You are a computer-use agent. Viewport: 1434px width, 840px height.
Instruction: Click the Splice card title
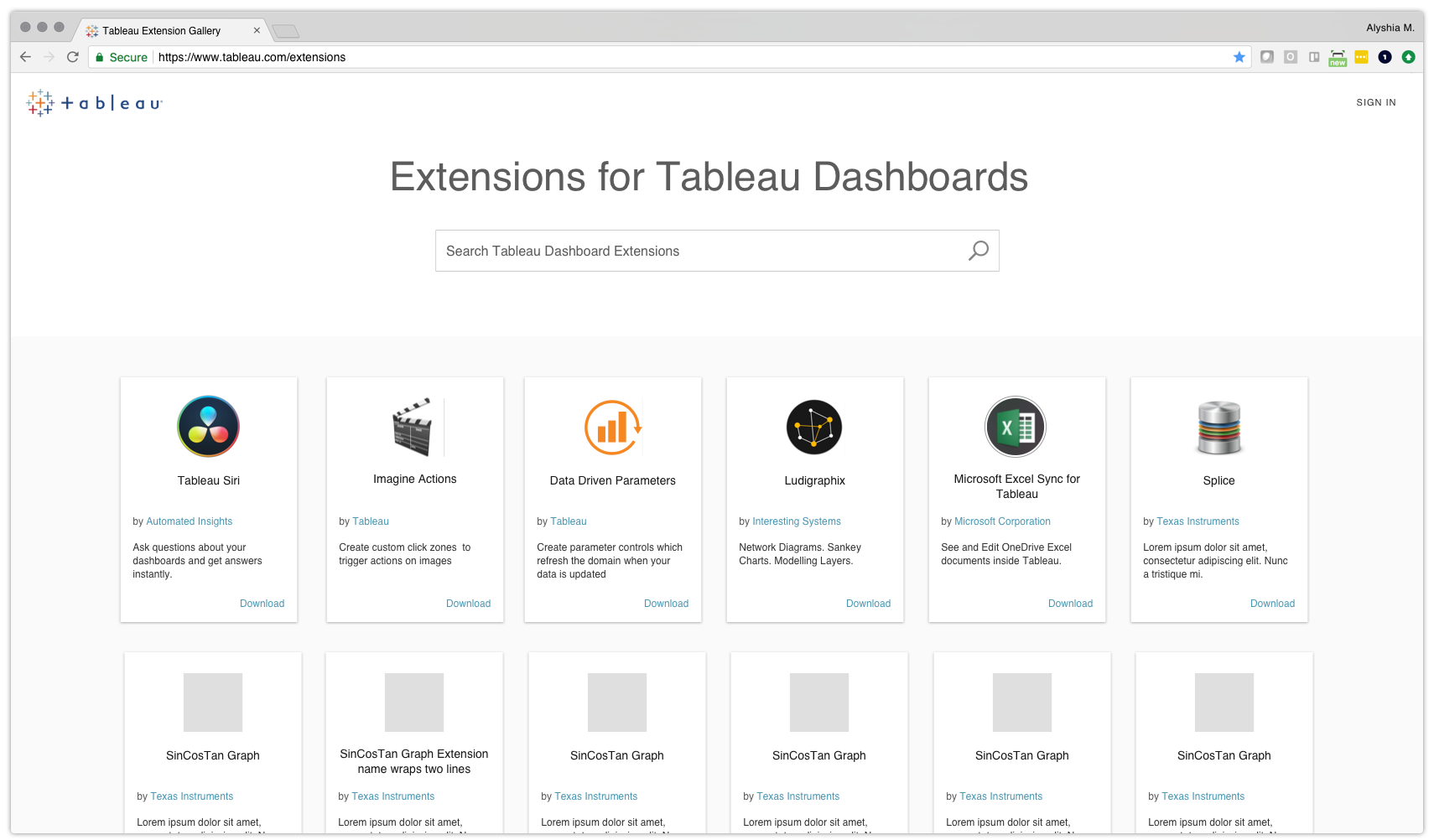pos(1219,480)
